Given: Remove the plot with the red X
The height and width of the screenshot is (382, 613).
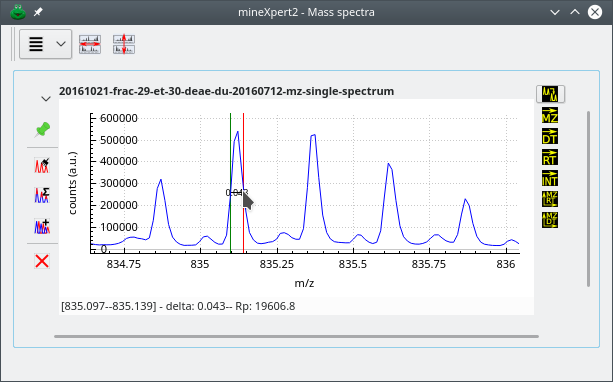Looking at the screenshot, I should pos(42,261).
